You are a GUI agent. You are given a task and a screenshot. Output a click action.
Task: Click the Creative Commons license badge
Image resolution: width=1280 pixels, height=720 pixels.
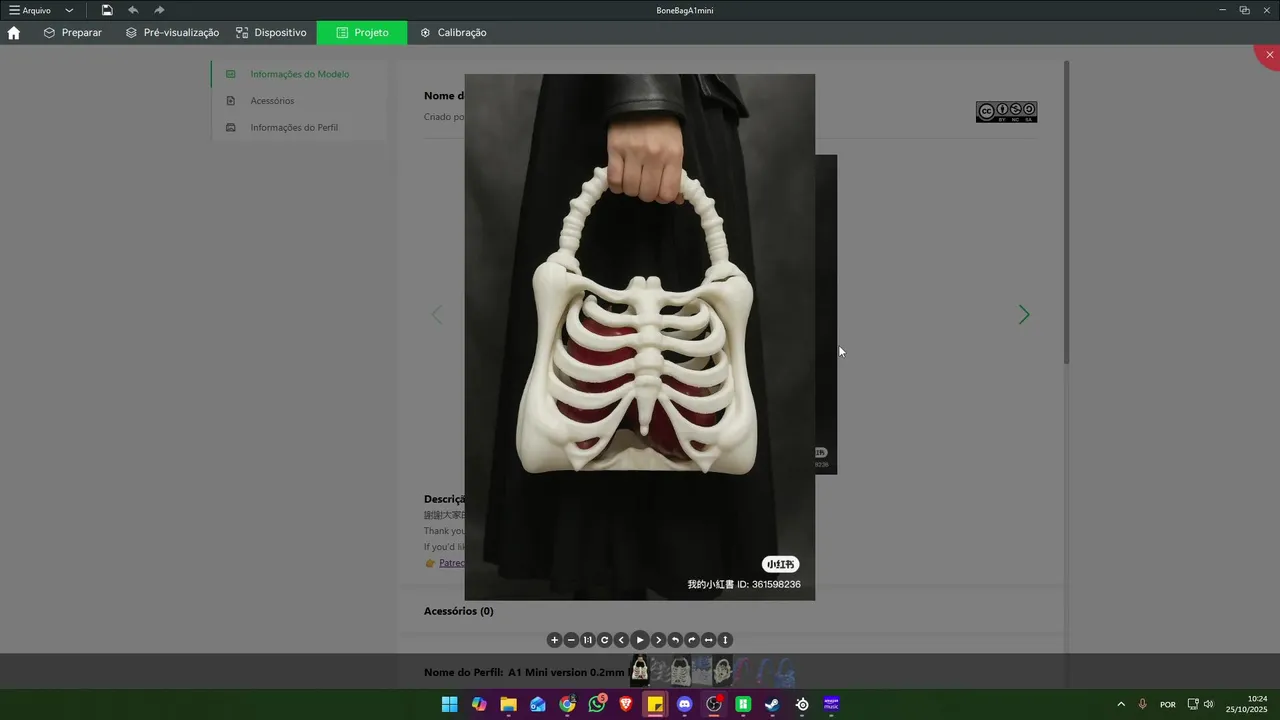tap(1006, 112)
